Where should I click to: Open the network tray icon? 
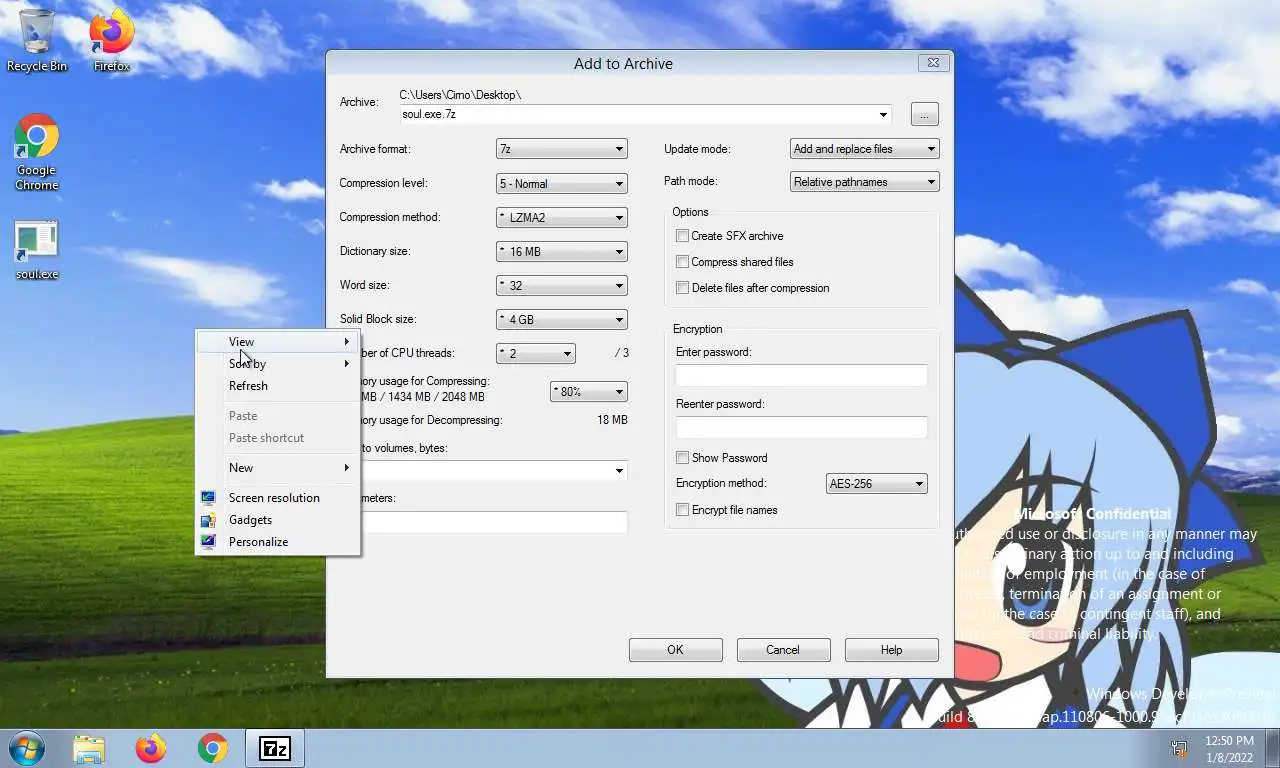1179,748
